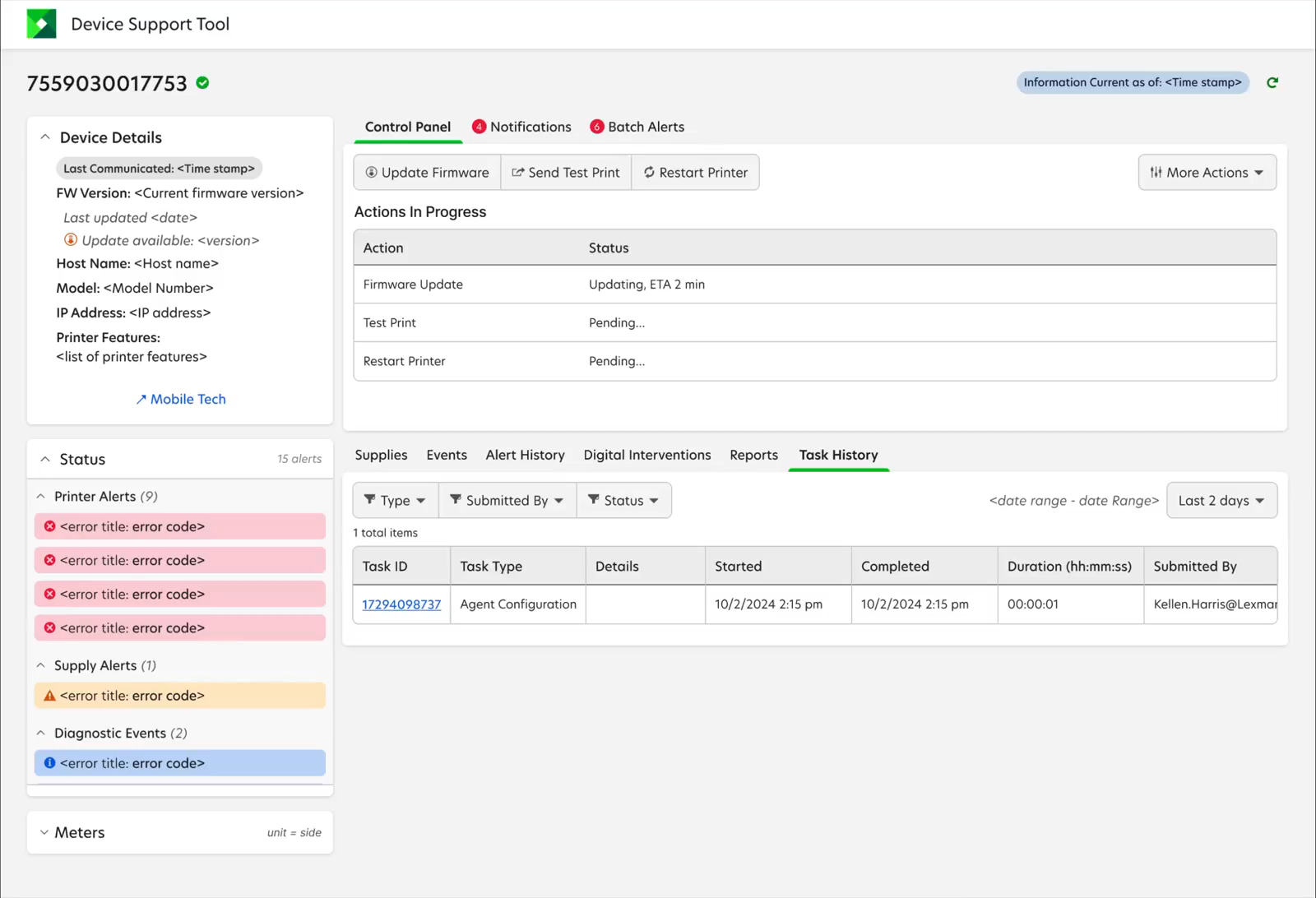This screenshot has height=898, width=1316.
Task: Open the Notifications tab
Action: pyautogui.click(x=521, y=127)
